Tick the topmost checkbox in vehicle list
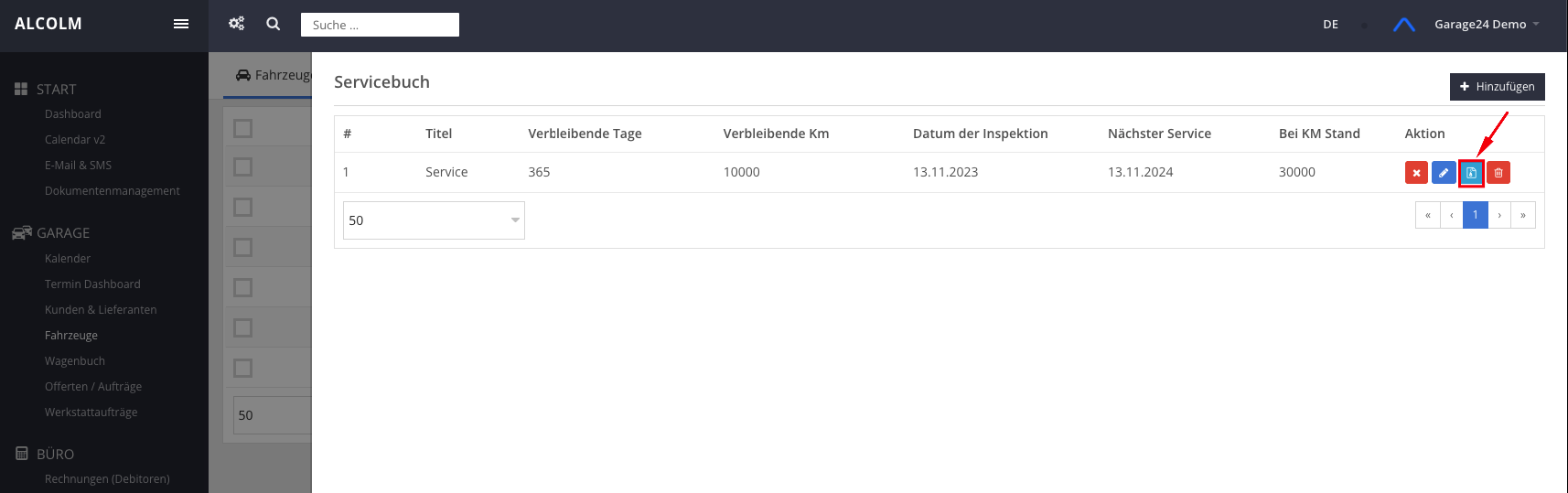1568x493 pixels. (x=243, y=128)
